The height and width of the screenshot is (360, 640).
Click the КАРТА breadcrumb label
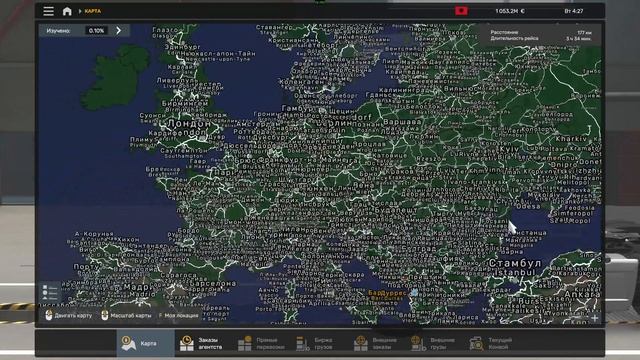93,11
